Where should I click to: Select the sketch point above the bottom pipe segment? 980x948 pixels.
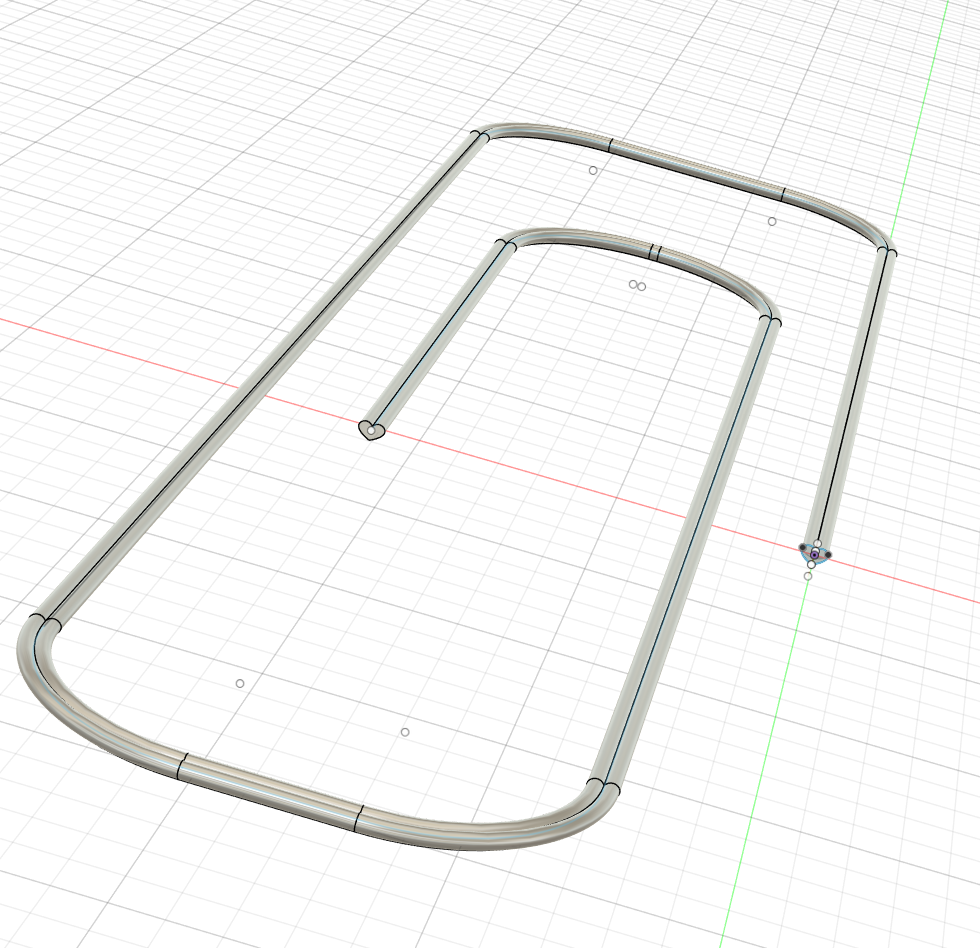click(405, 733)
